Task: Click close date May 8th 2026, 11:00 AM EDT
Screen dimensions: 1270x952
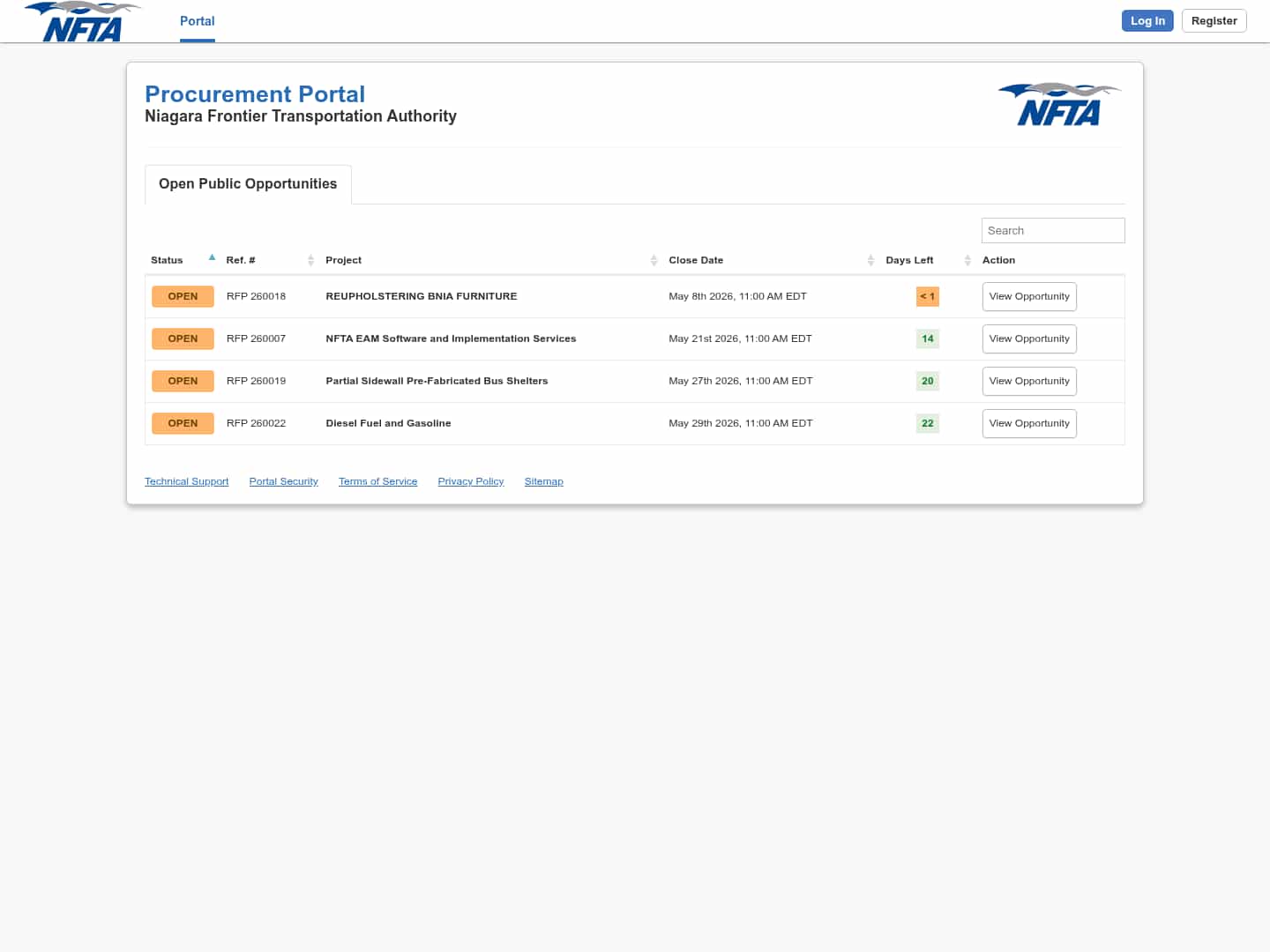Action: 737,297
